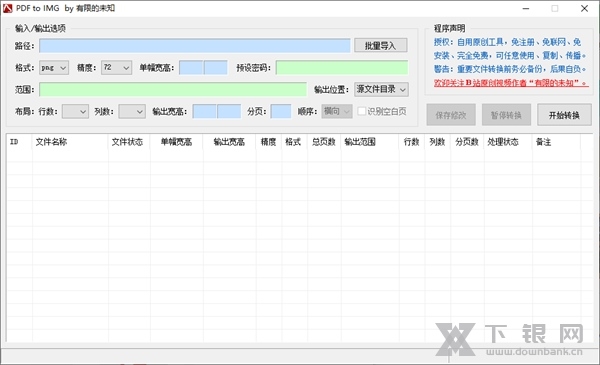Click the 总页数 column header
The width and height of the screenshot is (600, 365).
(324, 142)
